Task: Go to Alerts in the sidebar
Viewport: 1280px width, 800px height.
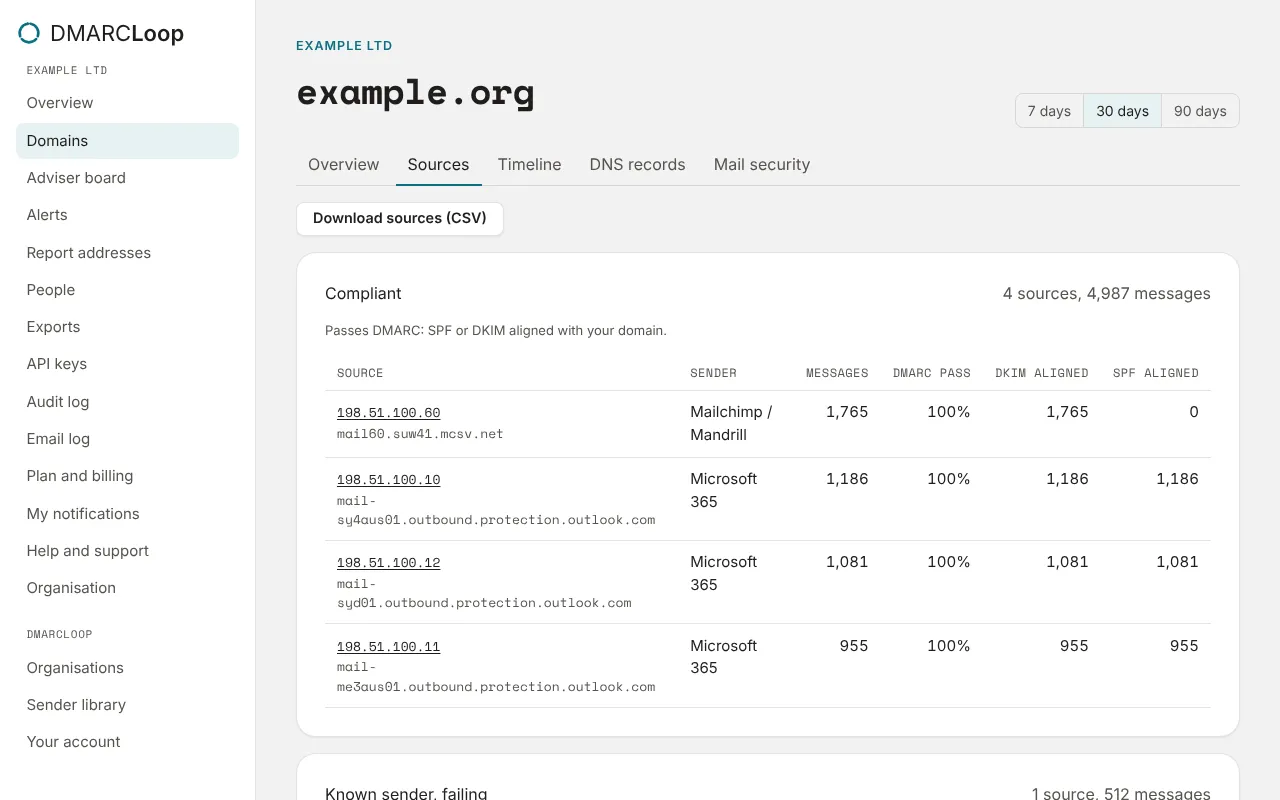Action: [127, 215]
